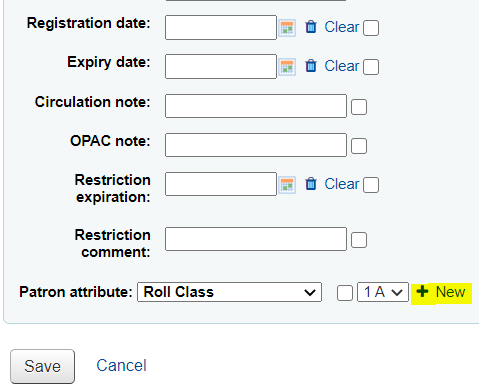Image resolution: width=479 pixels, height=392 pixels.
Task: Tick the Patron attribute checkbox
Action: tap(345, 293)
